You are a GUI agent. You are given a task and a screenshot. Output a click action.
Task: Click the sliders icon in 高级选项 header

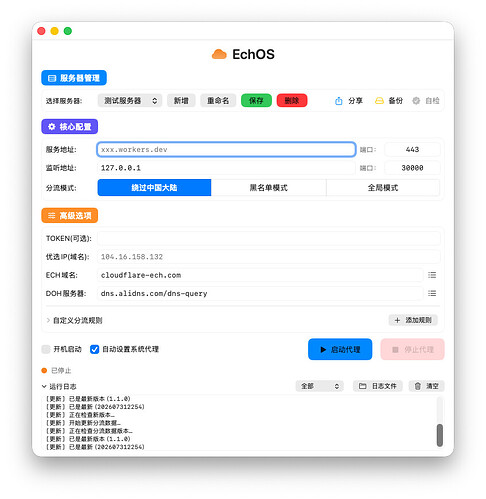(52, 216)
